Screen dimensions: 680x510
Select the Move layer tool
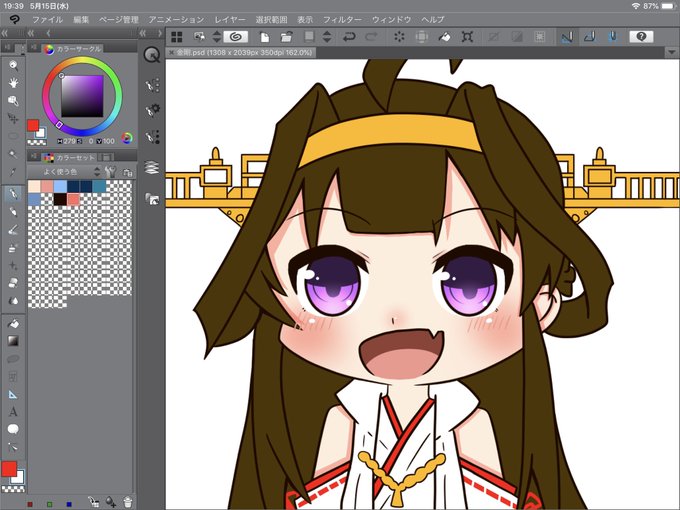[x=13, y=118]
